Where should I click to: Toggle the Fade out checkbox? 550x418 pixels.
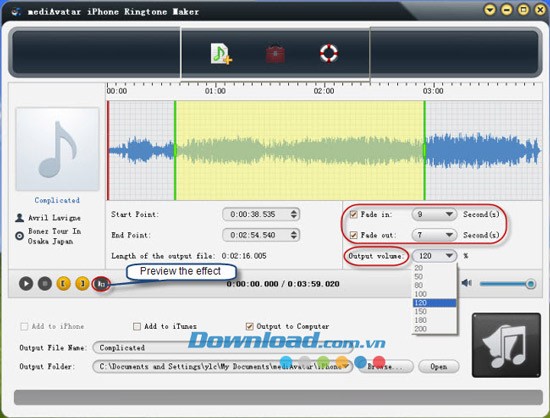point(354,235)
